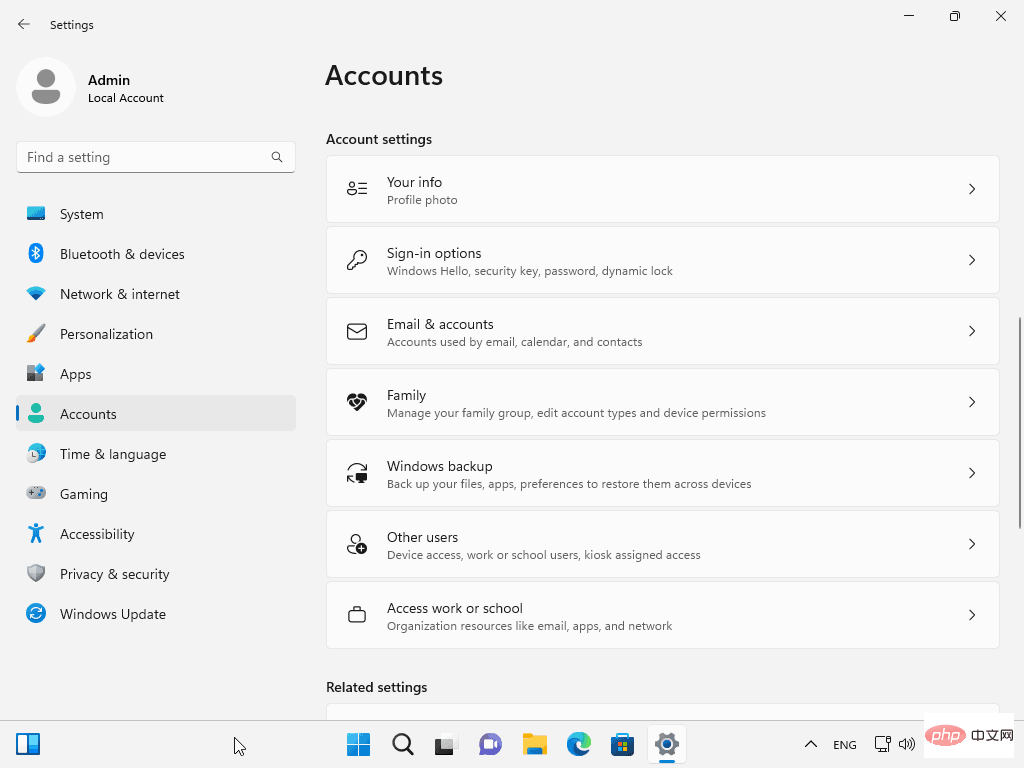The height and width of the screenshot is (768, 1024).
Task: Click the chevron on Windows backup row
Action: point(972,473)
